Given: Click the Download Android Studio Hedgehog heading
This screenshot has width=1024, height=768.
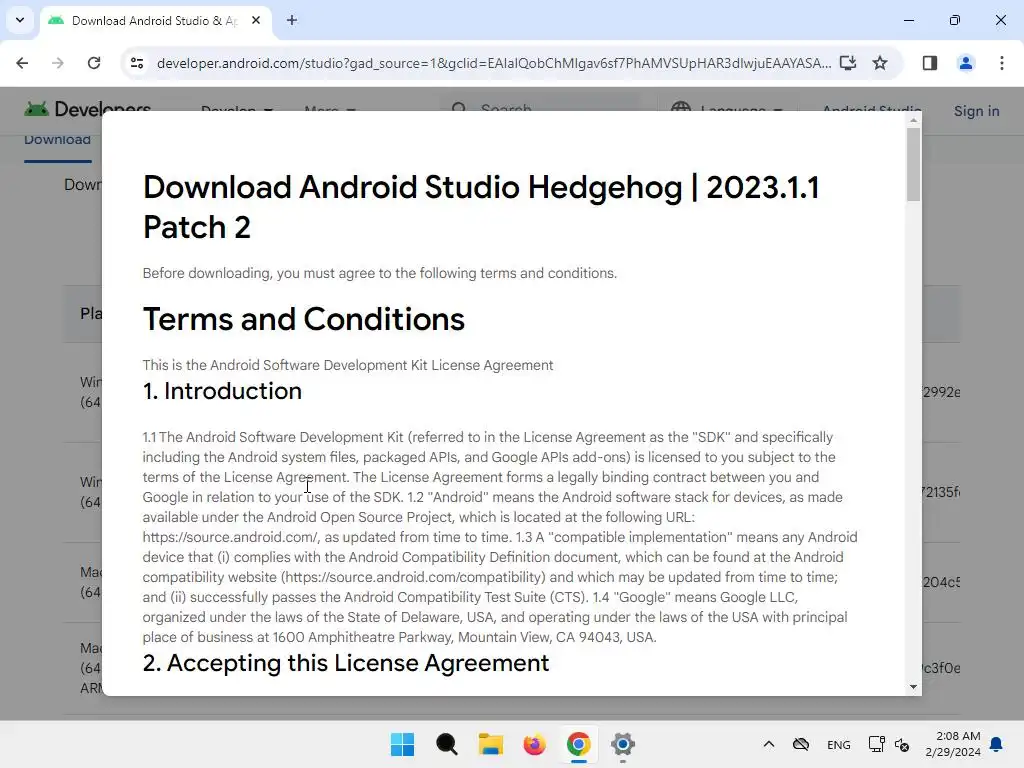Looking at the screenshot, I should click(x=481, y=207).
